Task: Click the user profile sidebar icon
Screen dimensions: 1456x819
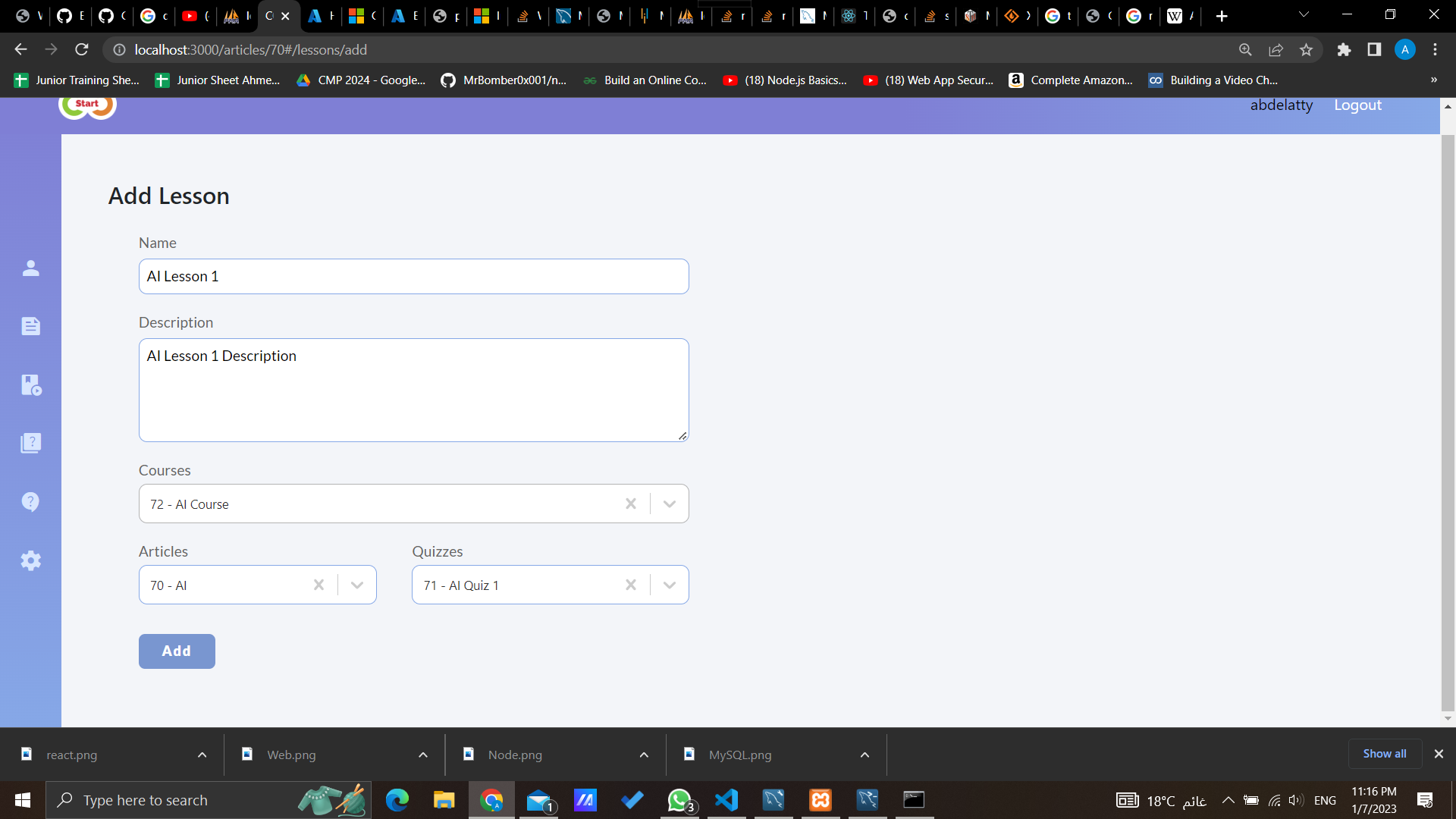Action: click(x=30, y=268)
